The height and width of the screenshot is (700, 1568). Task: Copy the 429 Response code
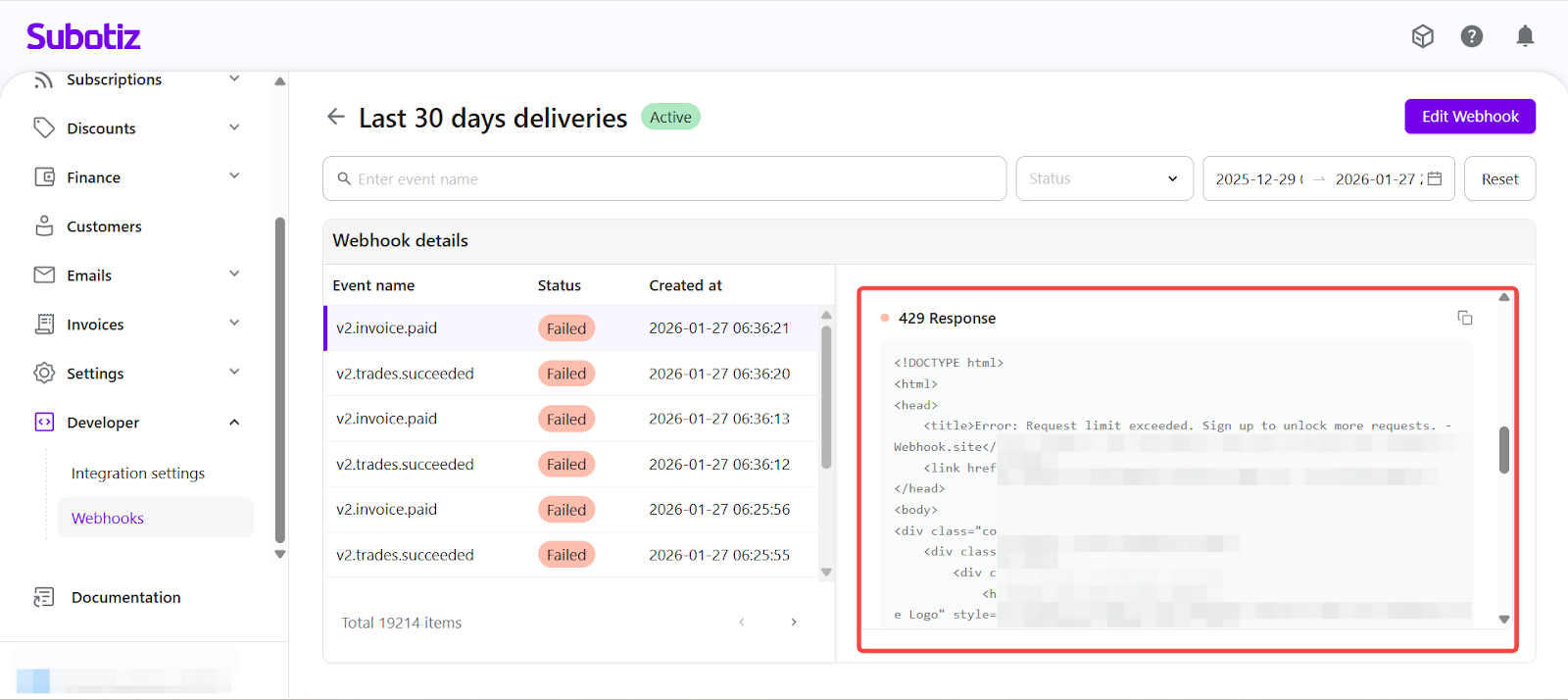tap(1464, 318)
